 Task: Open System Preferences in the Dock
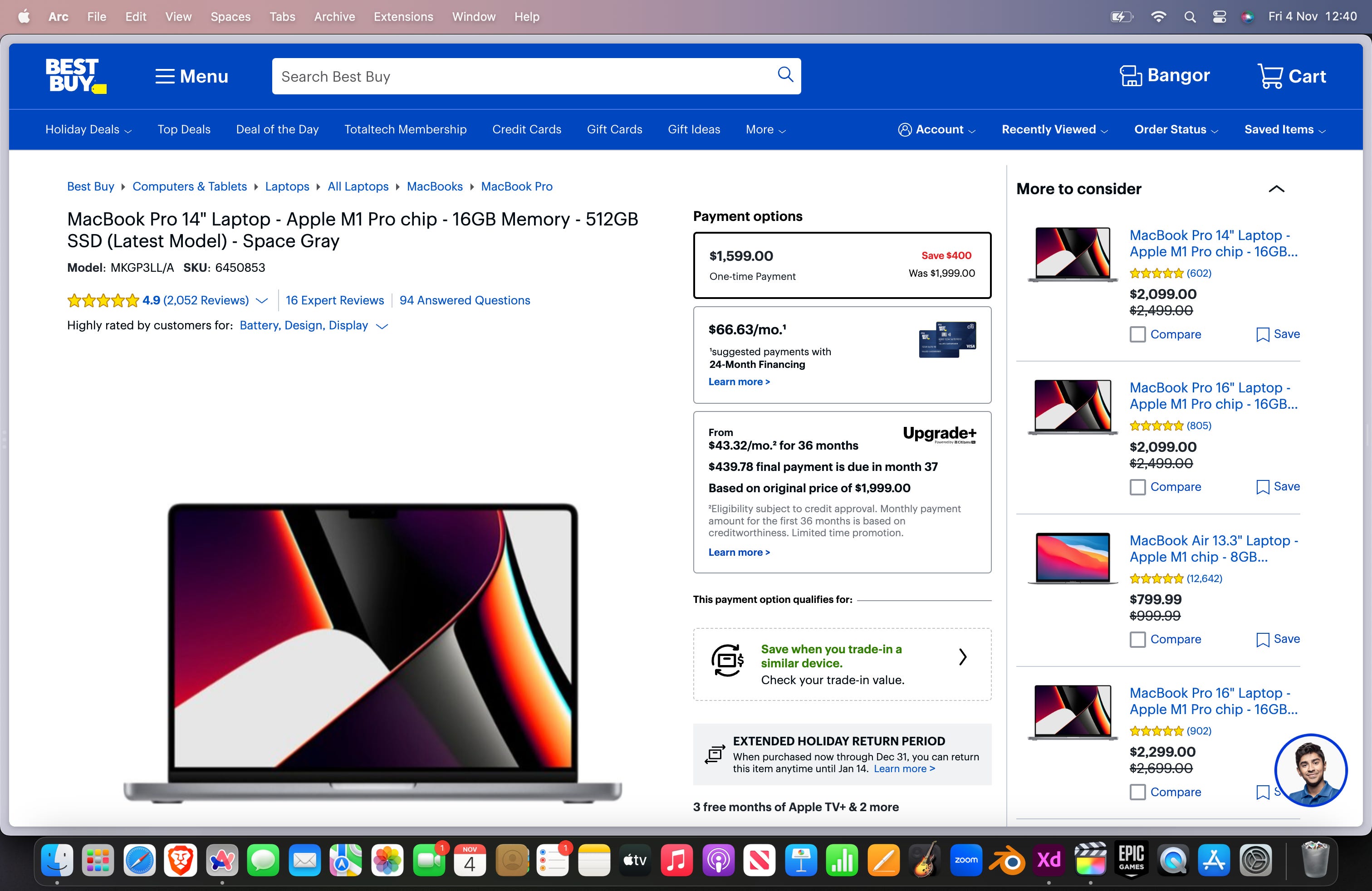point(1255,861)
